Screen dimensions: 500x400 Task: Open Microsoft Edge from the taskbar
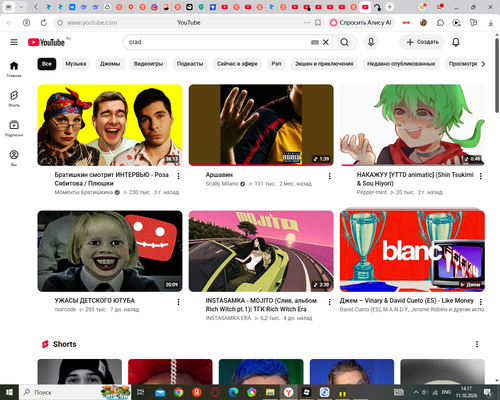[233, 392]
